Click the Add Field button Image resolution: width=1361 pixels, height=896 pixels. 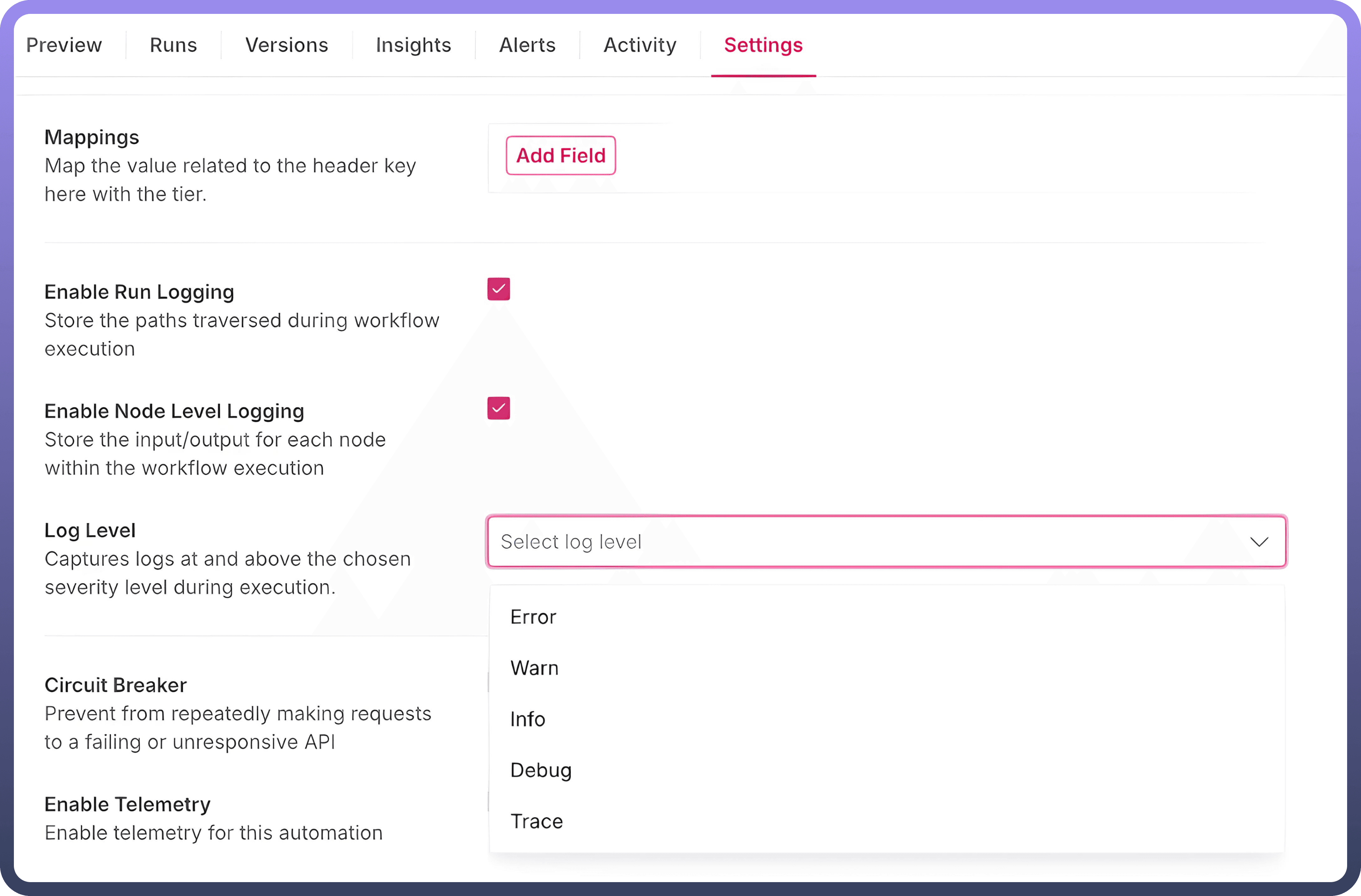click(560, 155)
